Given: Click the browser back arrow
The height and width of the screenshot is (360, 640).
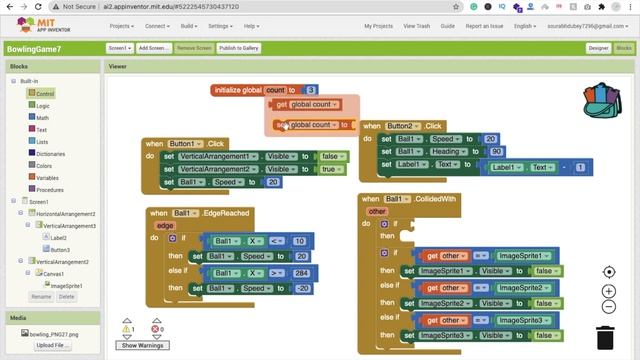Looking at the screenshot, I should 10,7.
